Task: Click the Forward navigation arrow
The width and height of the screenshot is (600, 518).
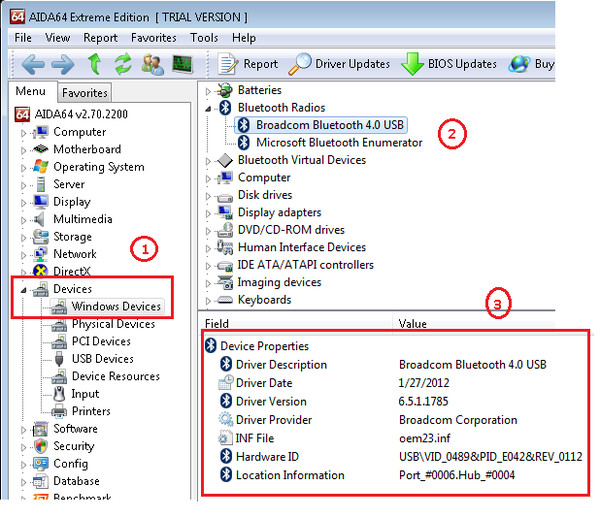Action: click(63, 64)
